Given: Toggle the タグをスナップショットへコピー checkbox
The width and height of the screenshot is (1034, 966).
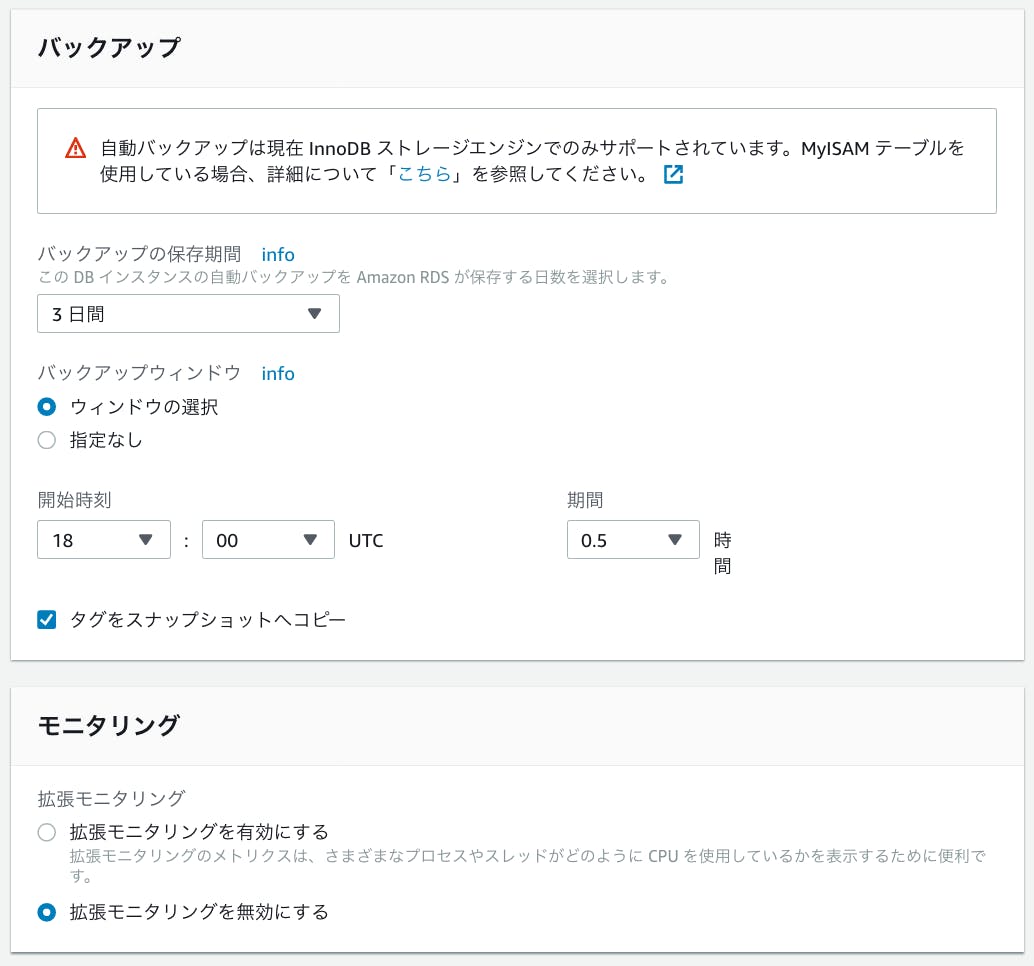Looking at the screenshot, I should point(46,620).
